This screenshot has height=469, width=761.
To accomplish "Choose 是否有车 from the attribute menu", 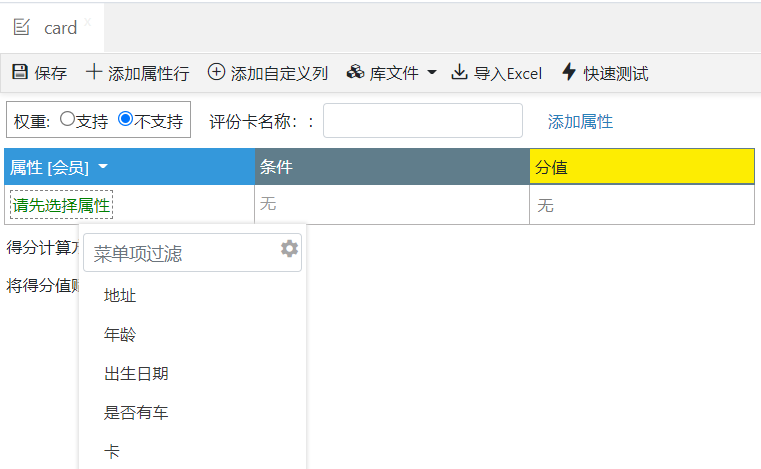I will [x=136, y=412].
